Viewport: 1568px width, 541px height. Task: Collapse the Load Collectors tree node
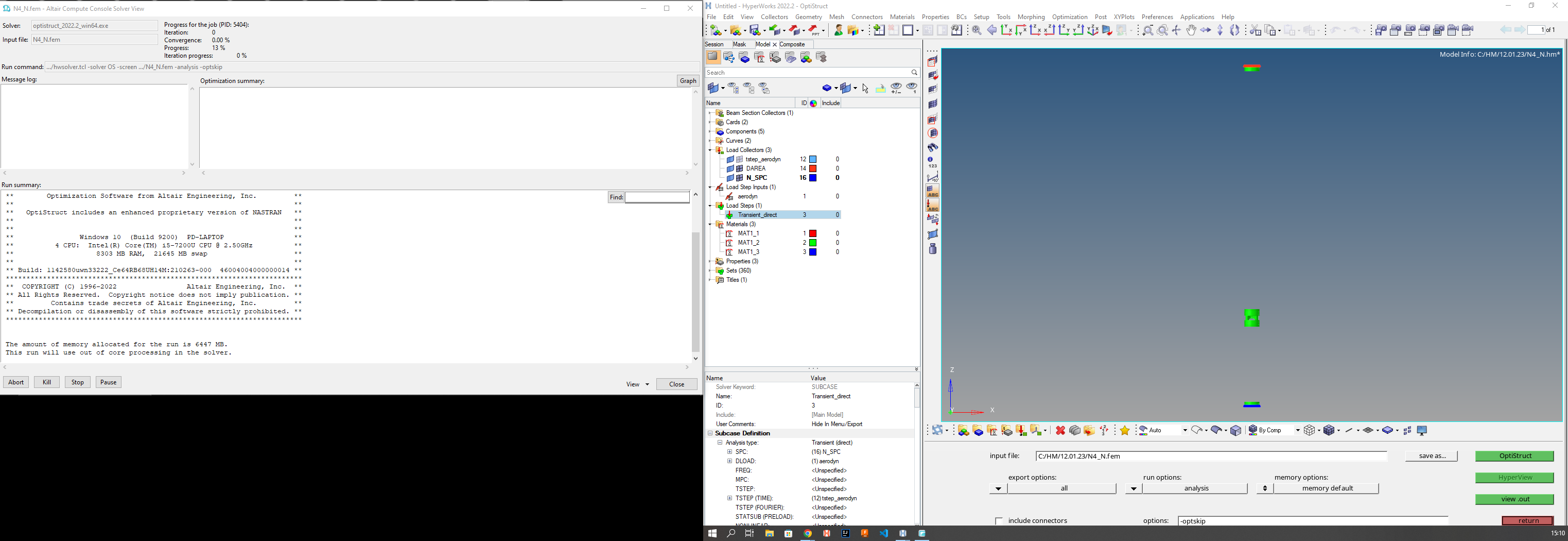point(710,150)
